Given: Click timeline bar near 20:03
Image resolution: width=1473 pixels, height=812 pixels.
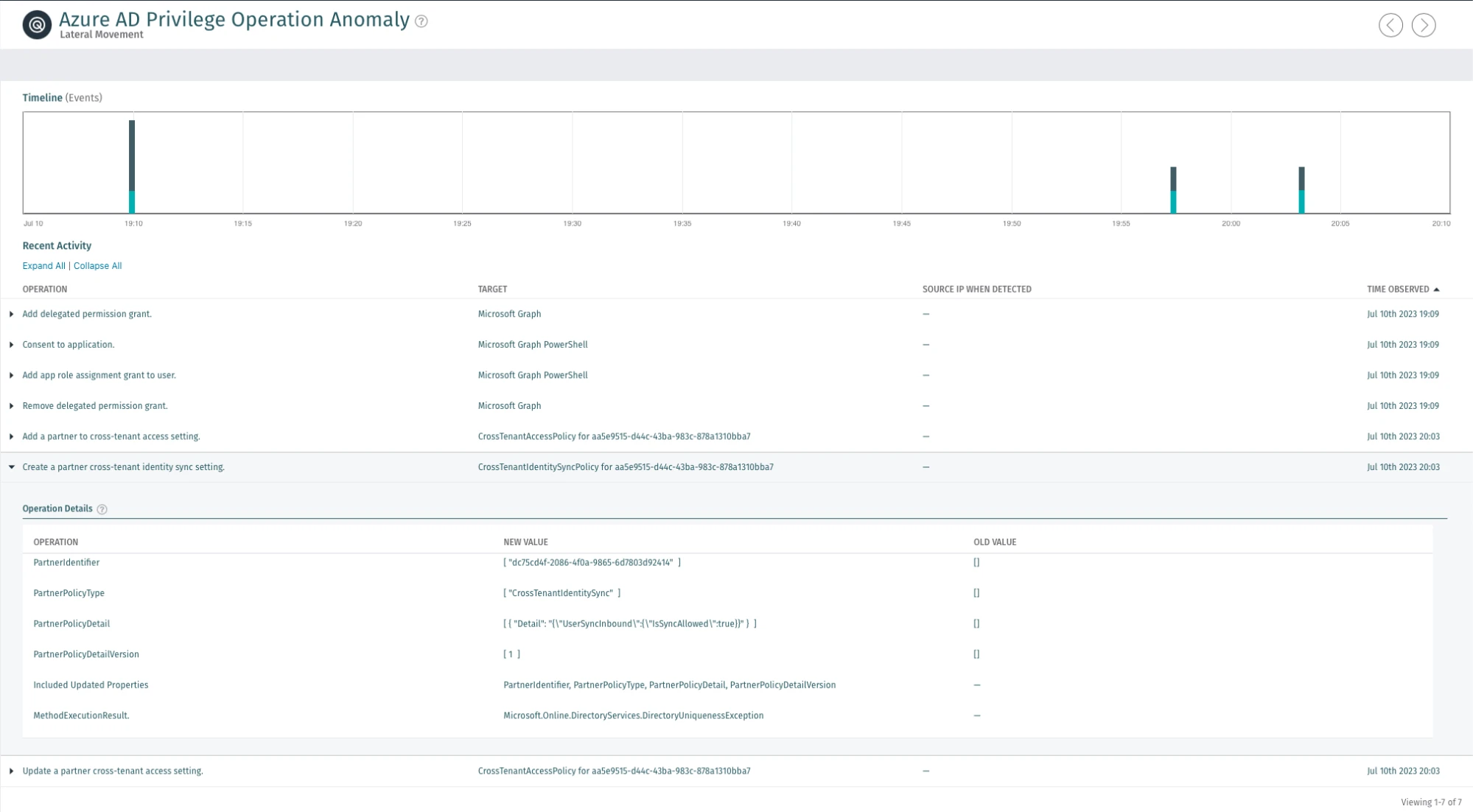Looking at the screenshot, I should click(1301, 190).
